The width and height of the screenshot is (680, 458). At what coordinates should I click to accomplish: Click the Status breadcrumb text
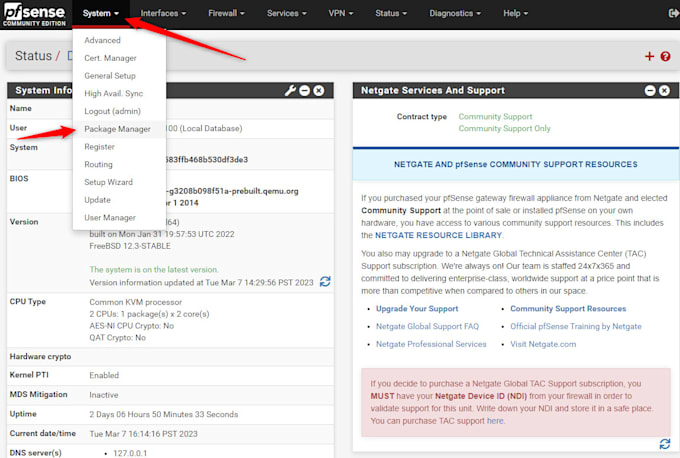pyautogui.click(x=33, y=56)
